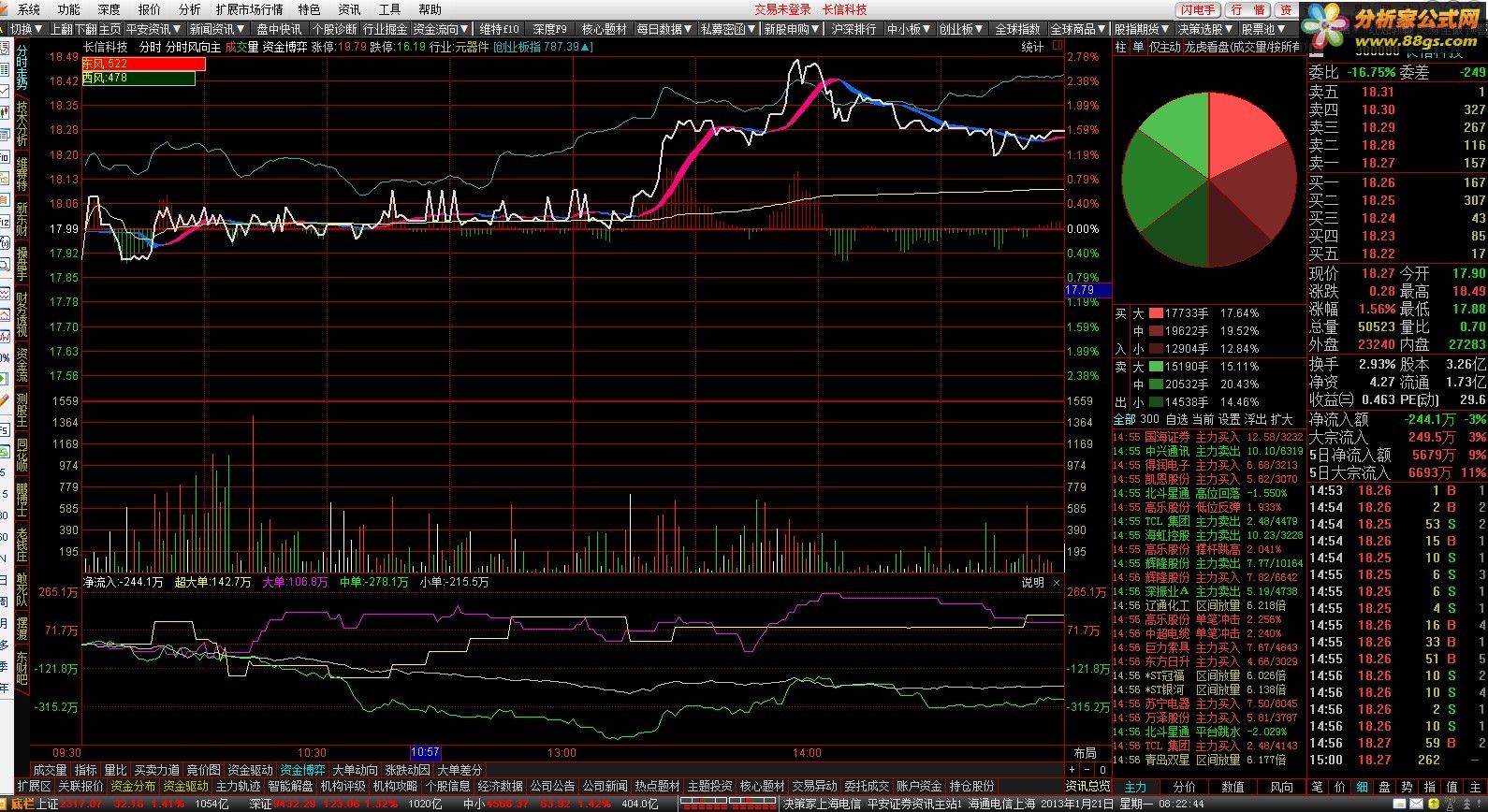
Task: Expand the 每日数据 dropdown
Action: (665, 29)
